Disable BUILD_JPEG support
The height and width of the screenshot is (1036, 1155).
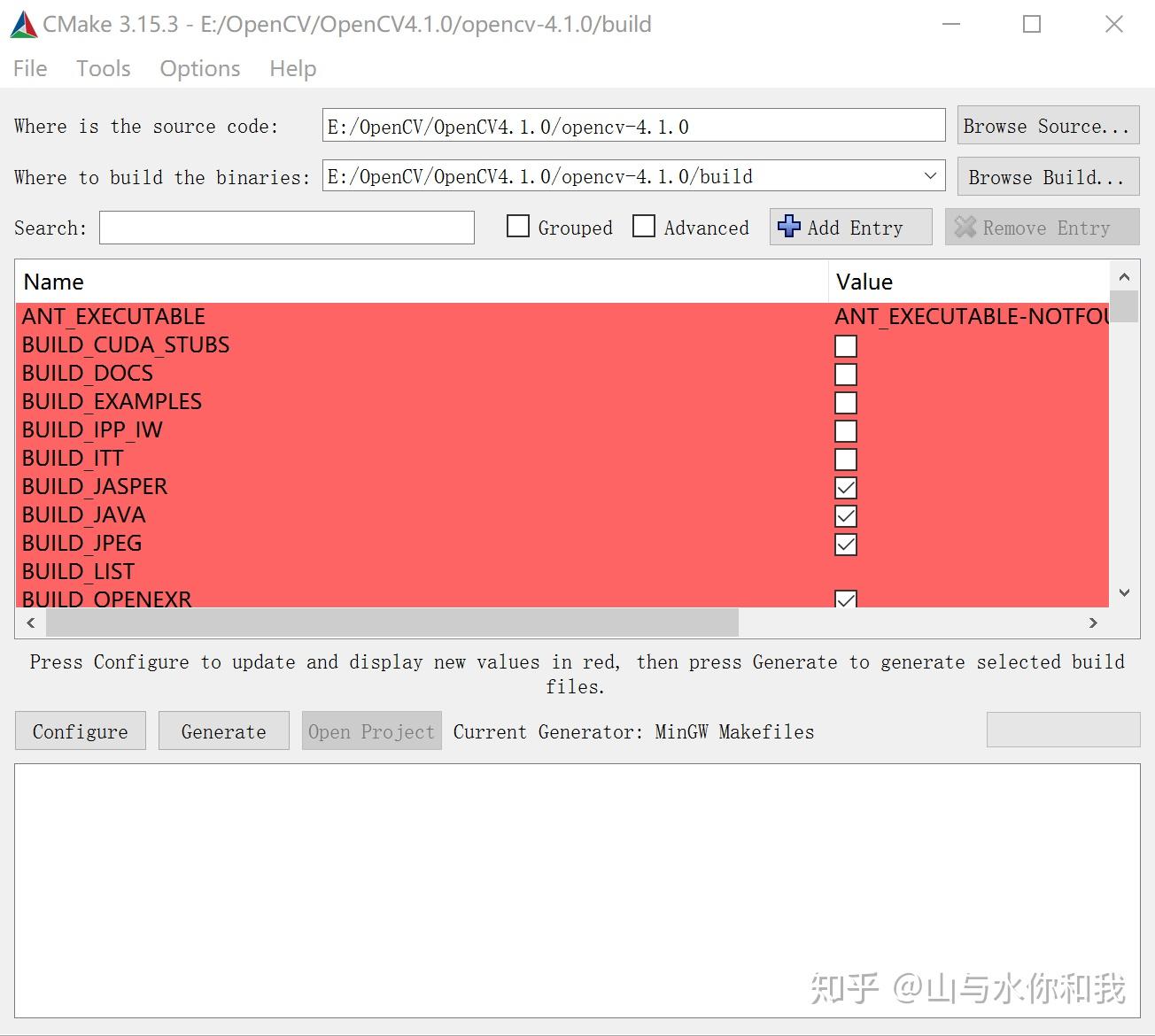[x=845, y=544]
